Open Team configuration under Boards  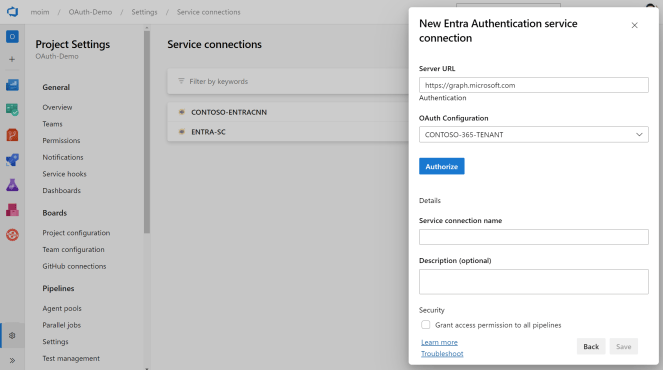73,249
